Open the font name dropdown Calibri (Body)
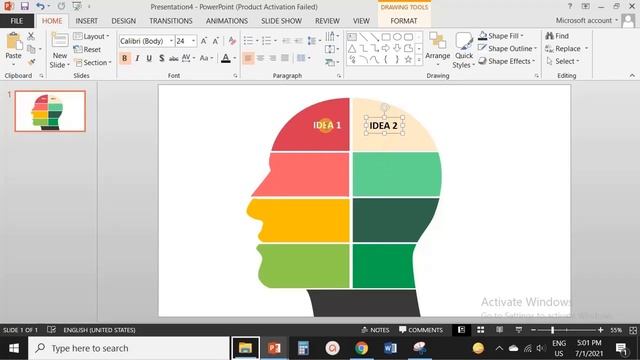 171,41
